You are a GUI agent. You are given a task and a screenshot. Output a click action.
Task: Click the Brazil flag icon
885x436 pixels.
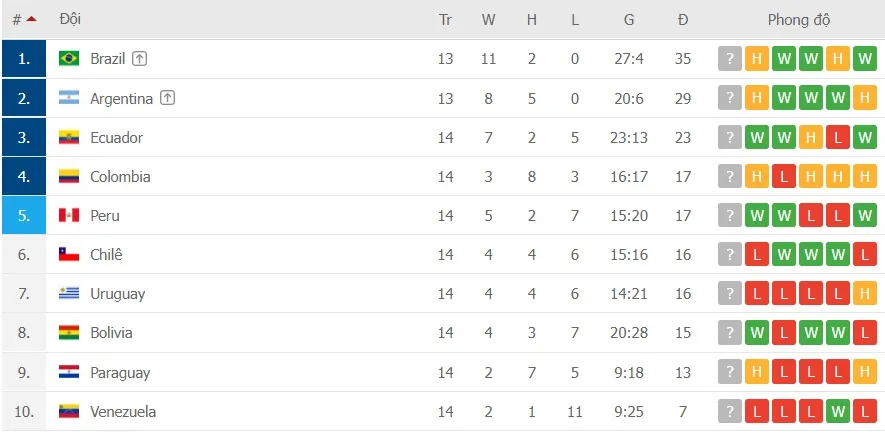coord(69,59)
